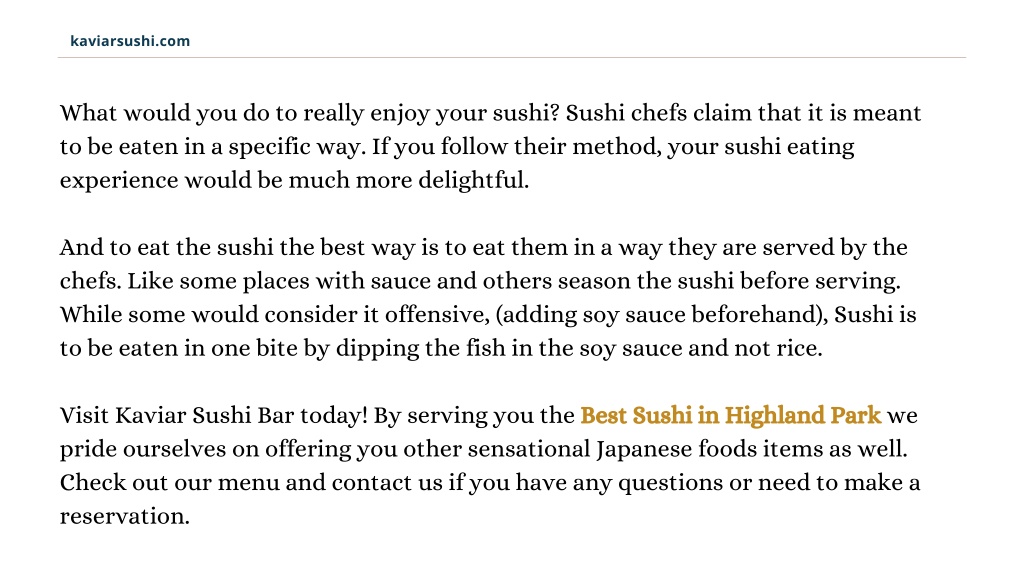Open the kaviarsushi.com link
This screenshot has width=1024, height=576.
click(130, 40)
